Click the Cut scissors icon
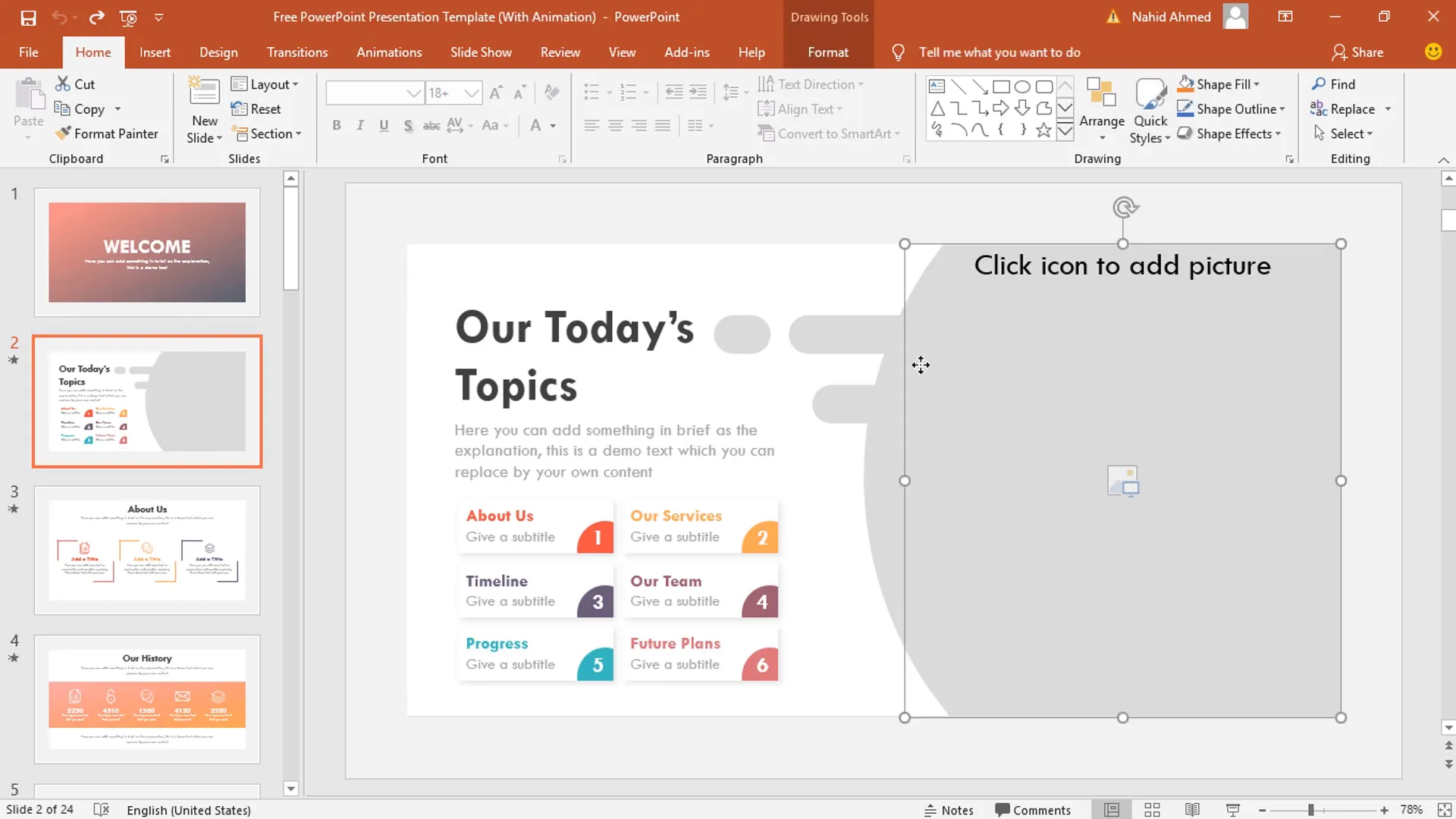This screenshot has height=819, width=1456. coord(62,84)
